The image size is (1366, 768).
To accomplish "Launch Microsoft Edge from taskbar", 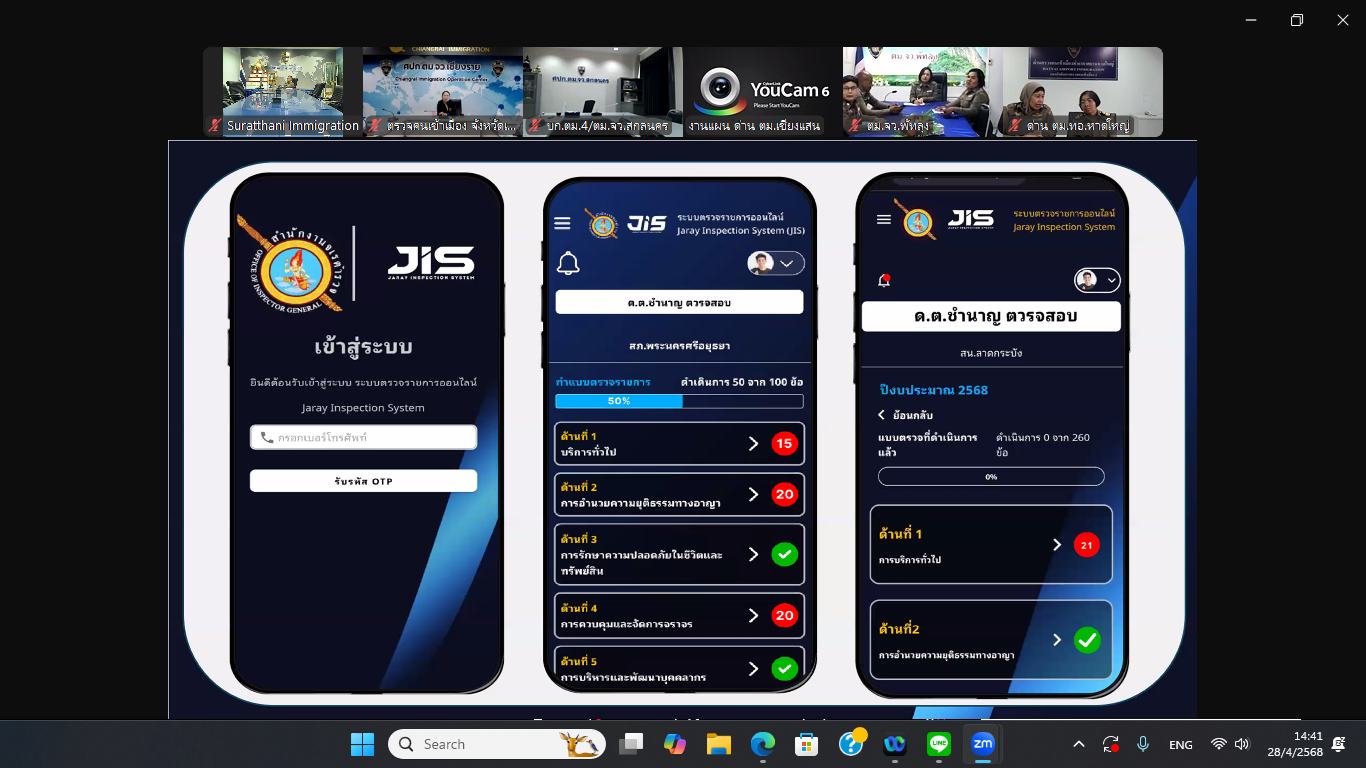I will tap(763, 744).
